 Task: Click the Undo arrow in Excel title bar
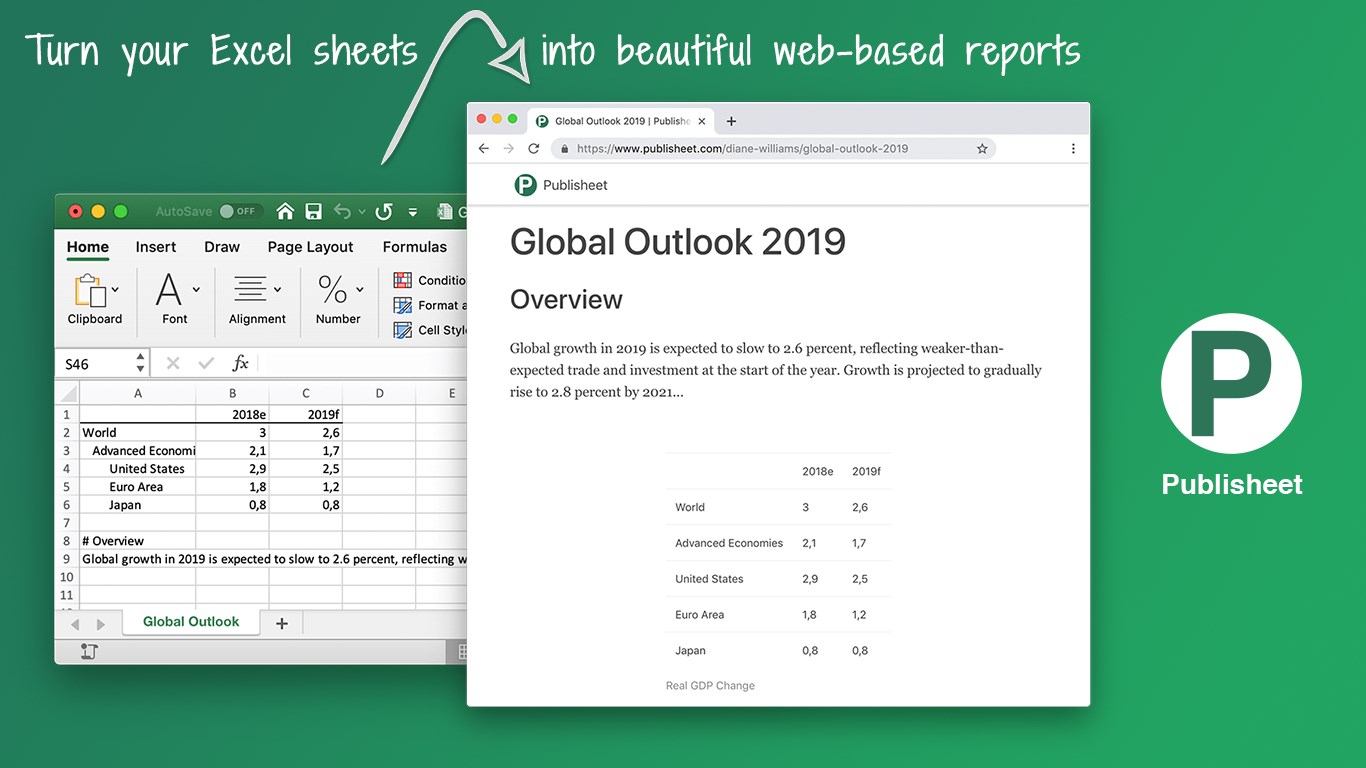coord(343,211)
